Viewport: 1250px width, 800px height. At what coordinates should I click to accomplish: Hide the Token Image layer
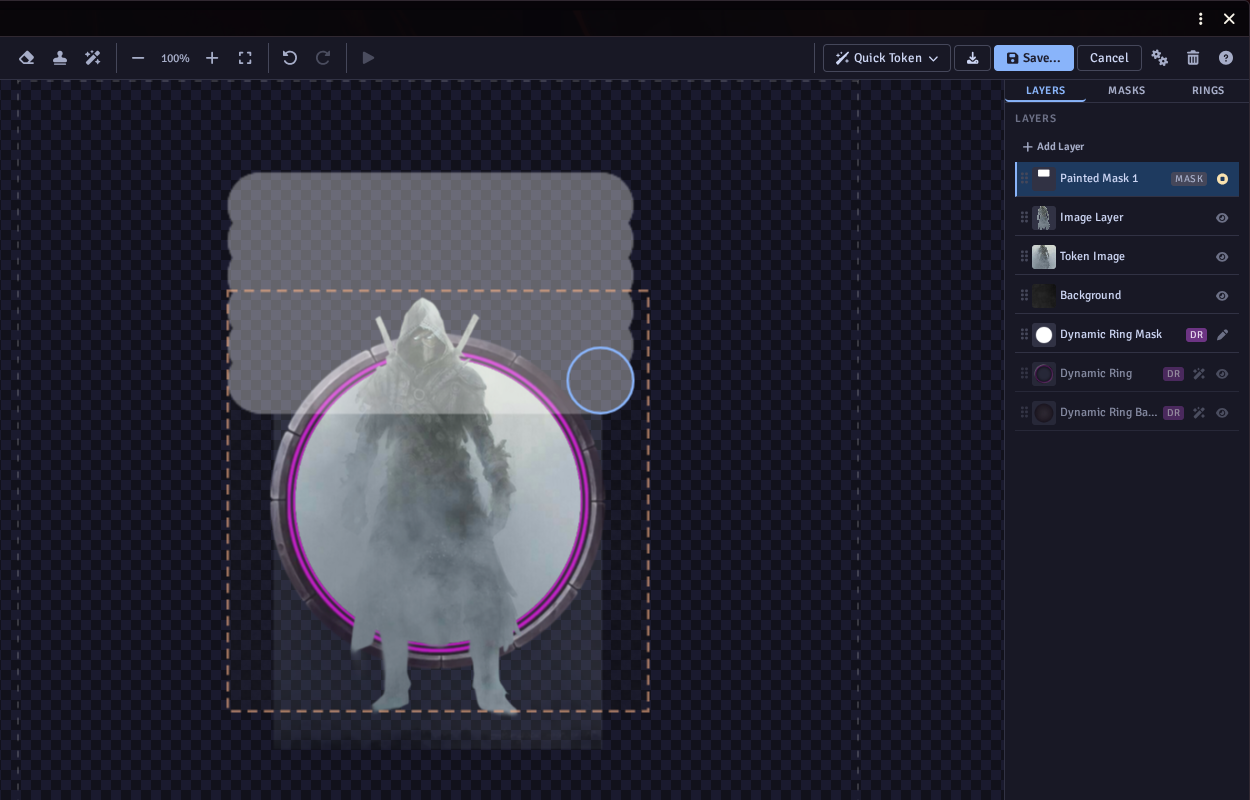pos(1222,257)
